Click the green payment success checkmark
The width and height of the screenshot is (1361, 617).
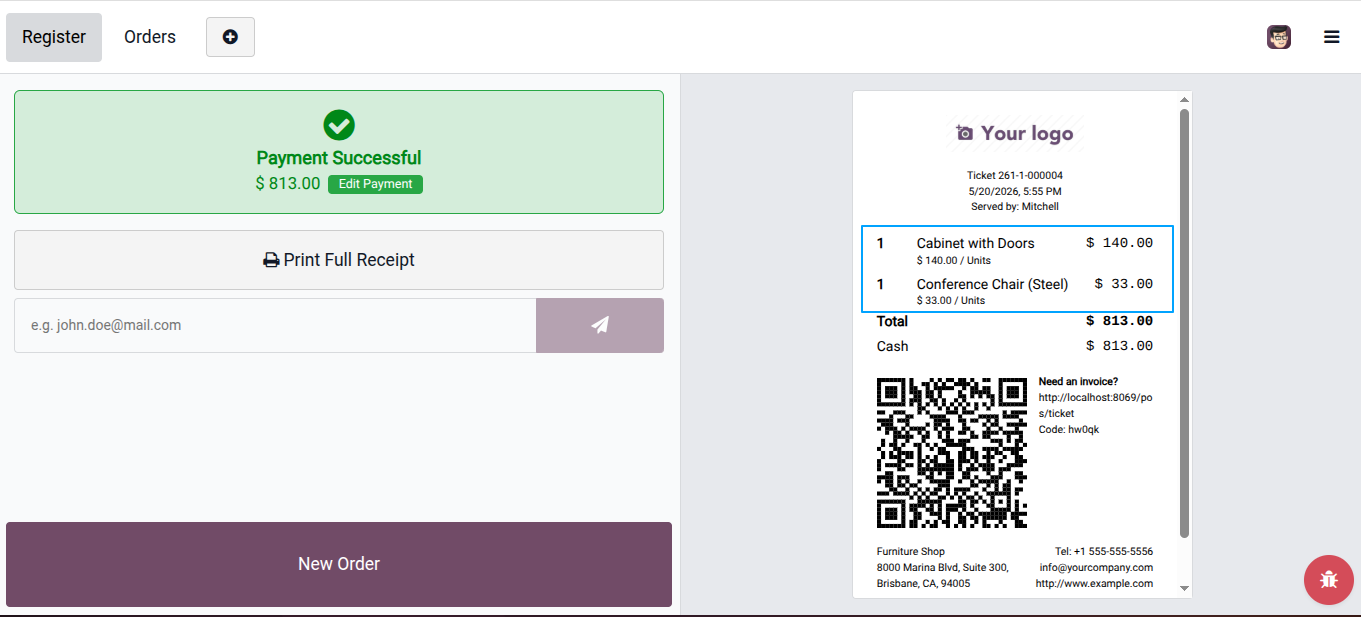click(x=339, y=125)
